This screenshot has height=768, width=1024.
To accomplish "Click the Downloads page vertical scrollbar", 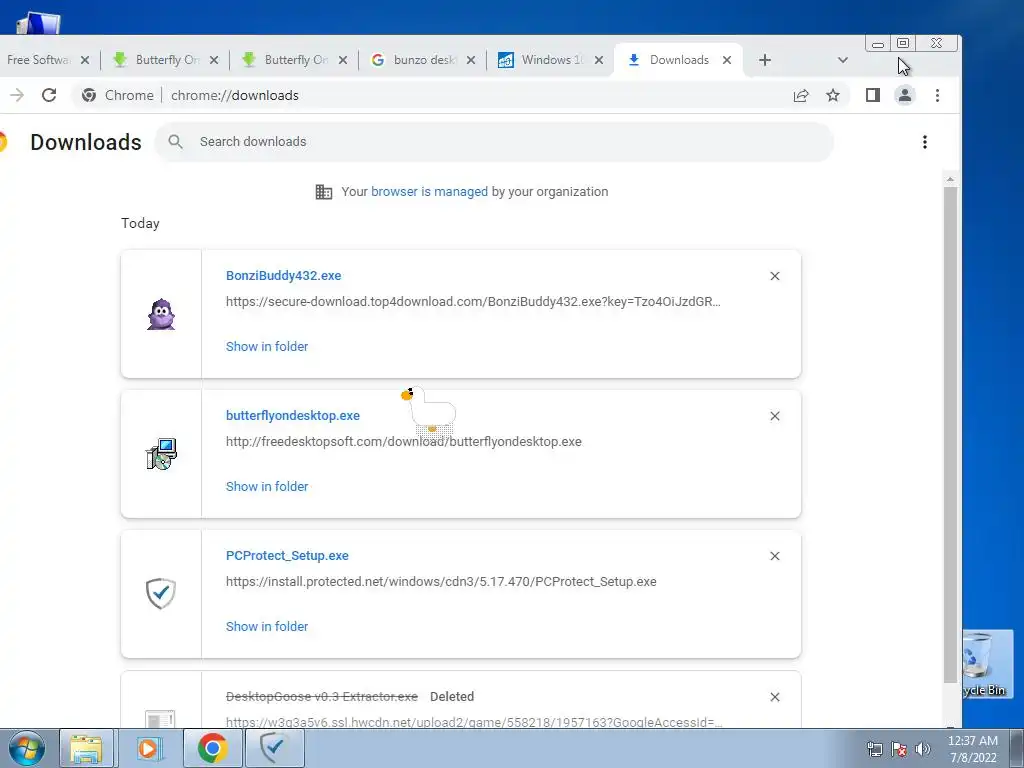I will click(950, 434).
